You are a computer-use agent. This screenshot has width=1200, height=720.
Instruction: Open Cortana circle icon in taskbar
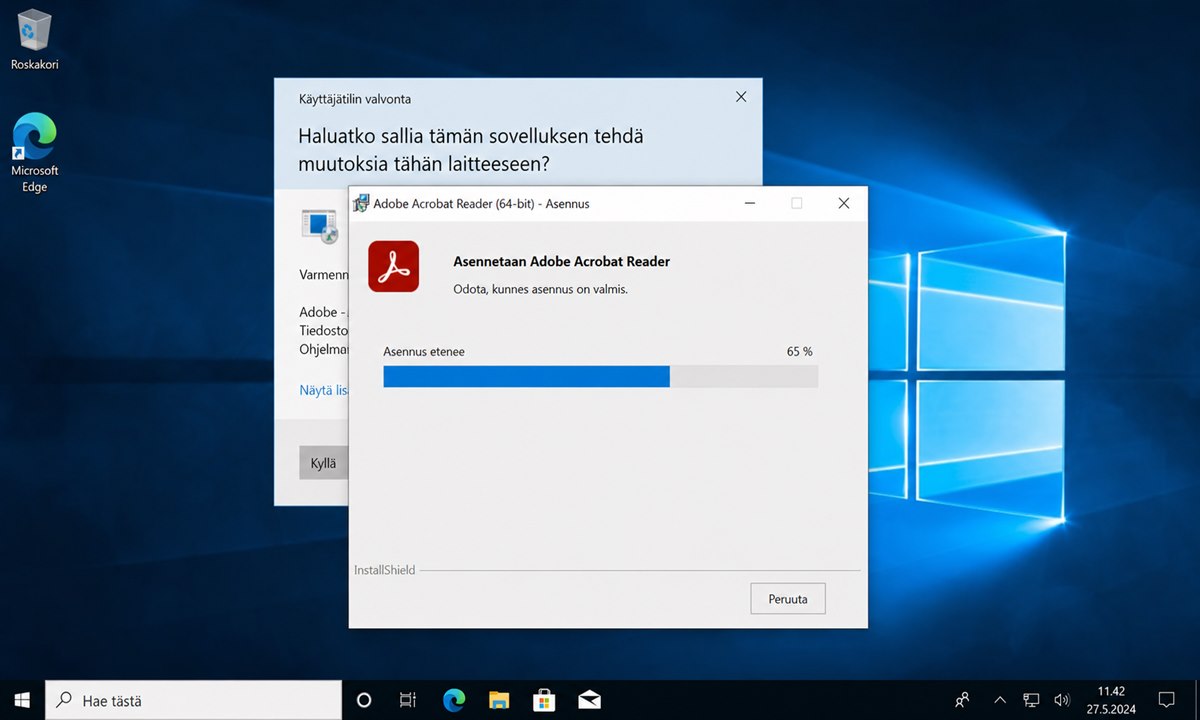(x=364, y=700)
